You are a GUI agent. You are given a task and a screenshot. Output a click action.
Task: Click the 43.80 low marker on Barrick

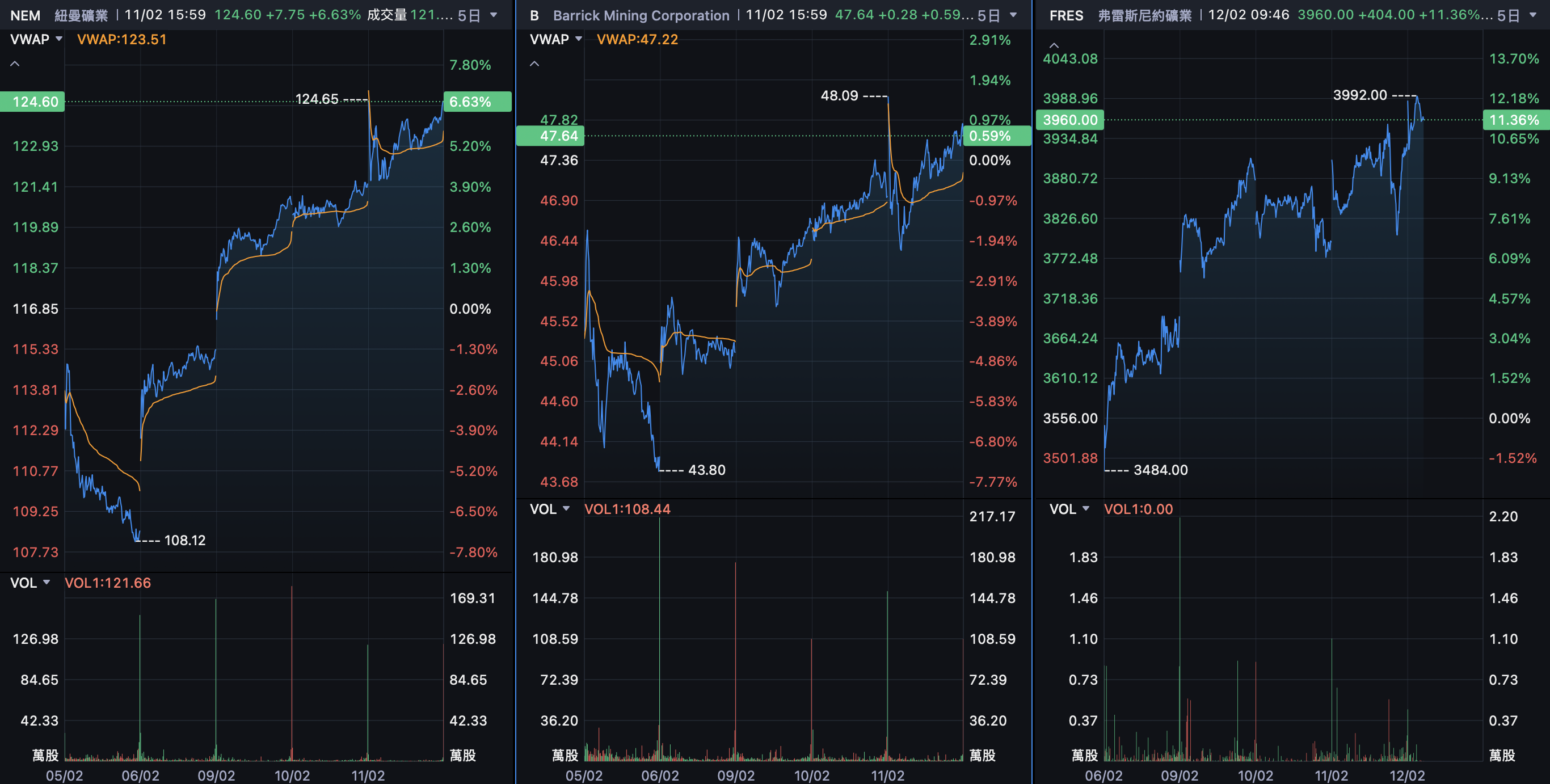[706, 470]
